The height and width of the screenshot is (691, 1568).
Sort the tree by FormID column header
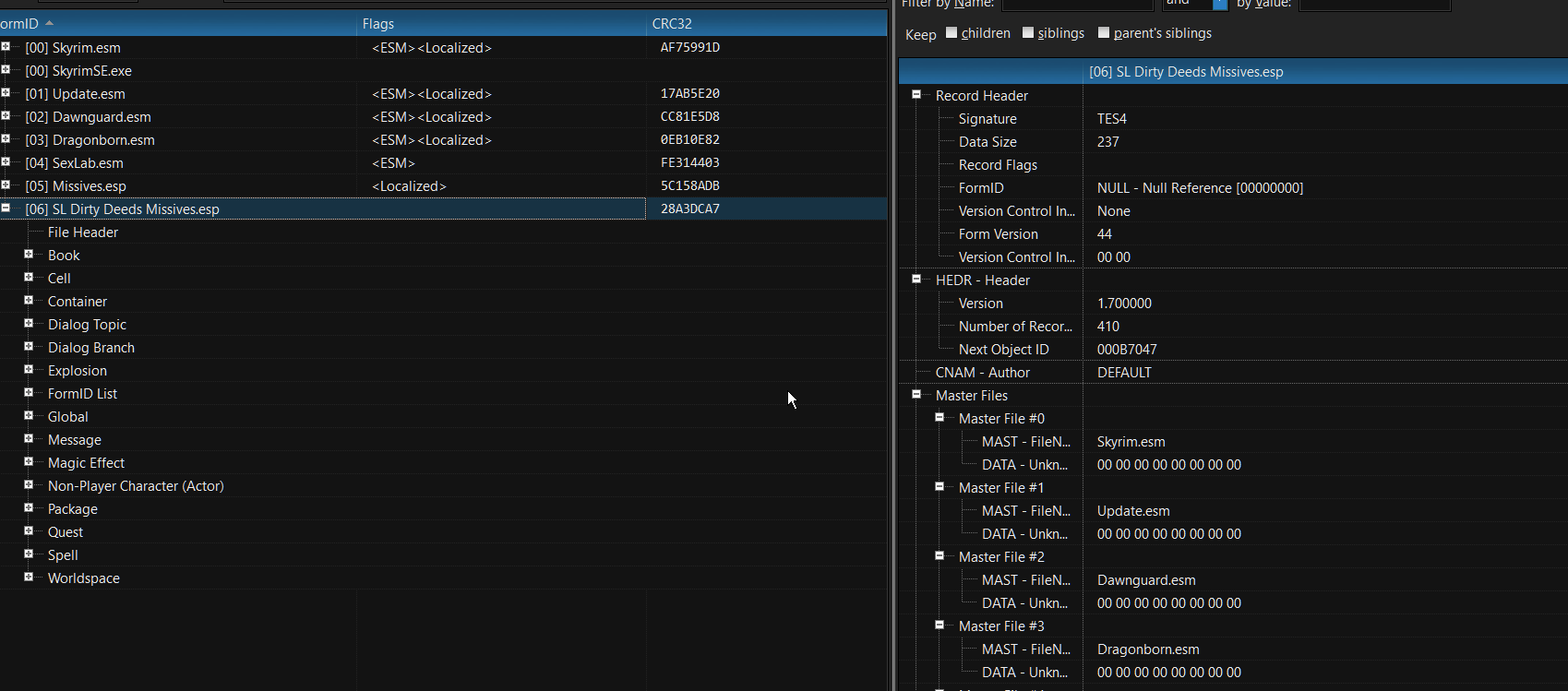click(178, 23)
